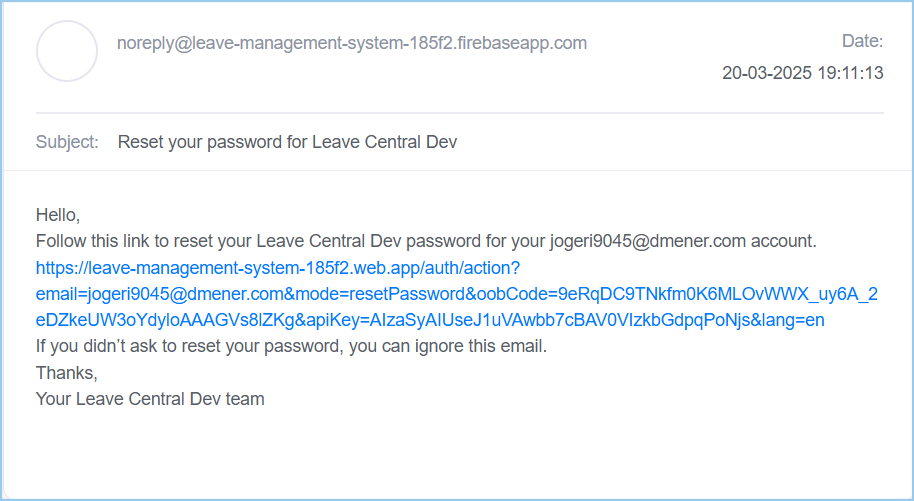Click the "Thanks," line
Image resolution: width=914 pixels, height=501 pixels.
(66, 373)
